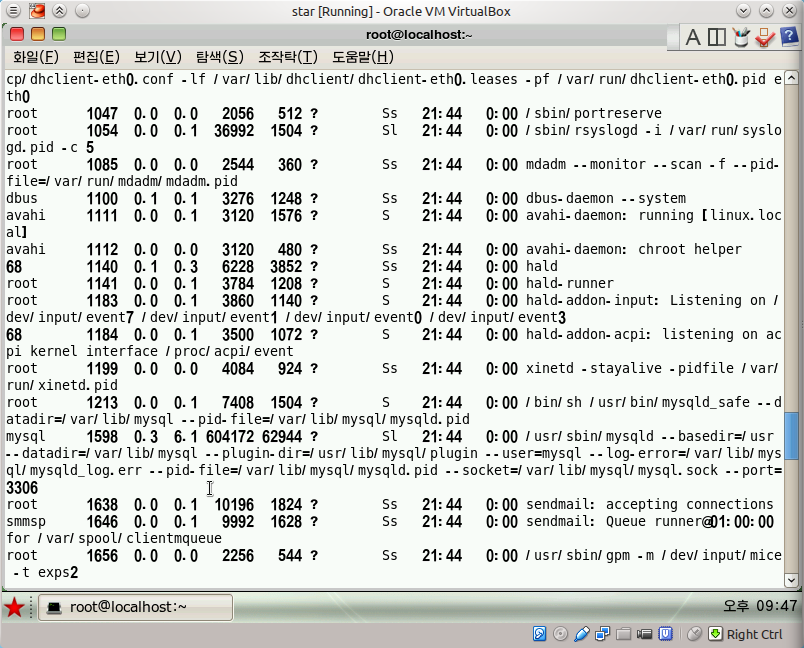Click the 3306 port number
Viewport: 804px width, 648px height.
22,488
